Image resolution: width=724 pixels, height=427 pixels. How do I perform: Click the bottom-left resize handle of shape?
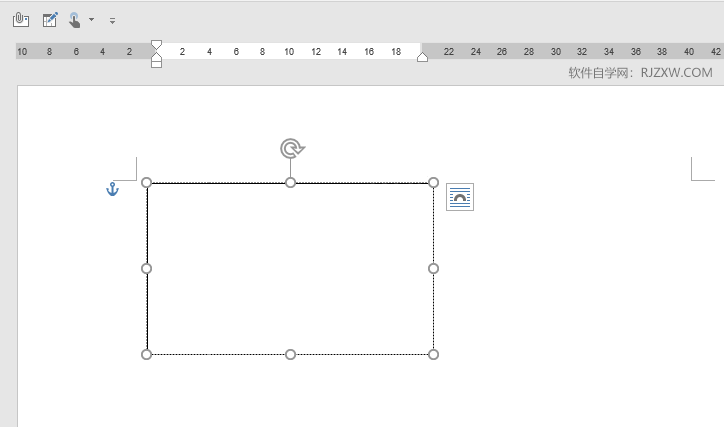pos(146,354)
